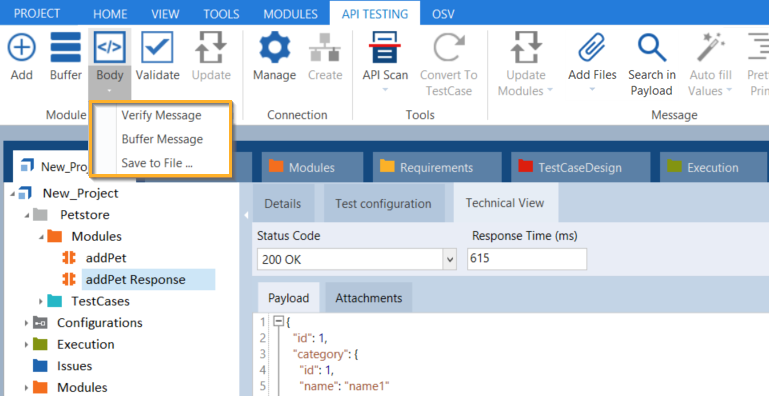
Task: Switch to the Test configuration tab
Action: pos(384,204)
